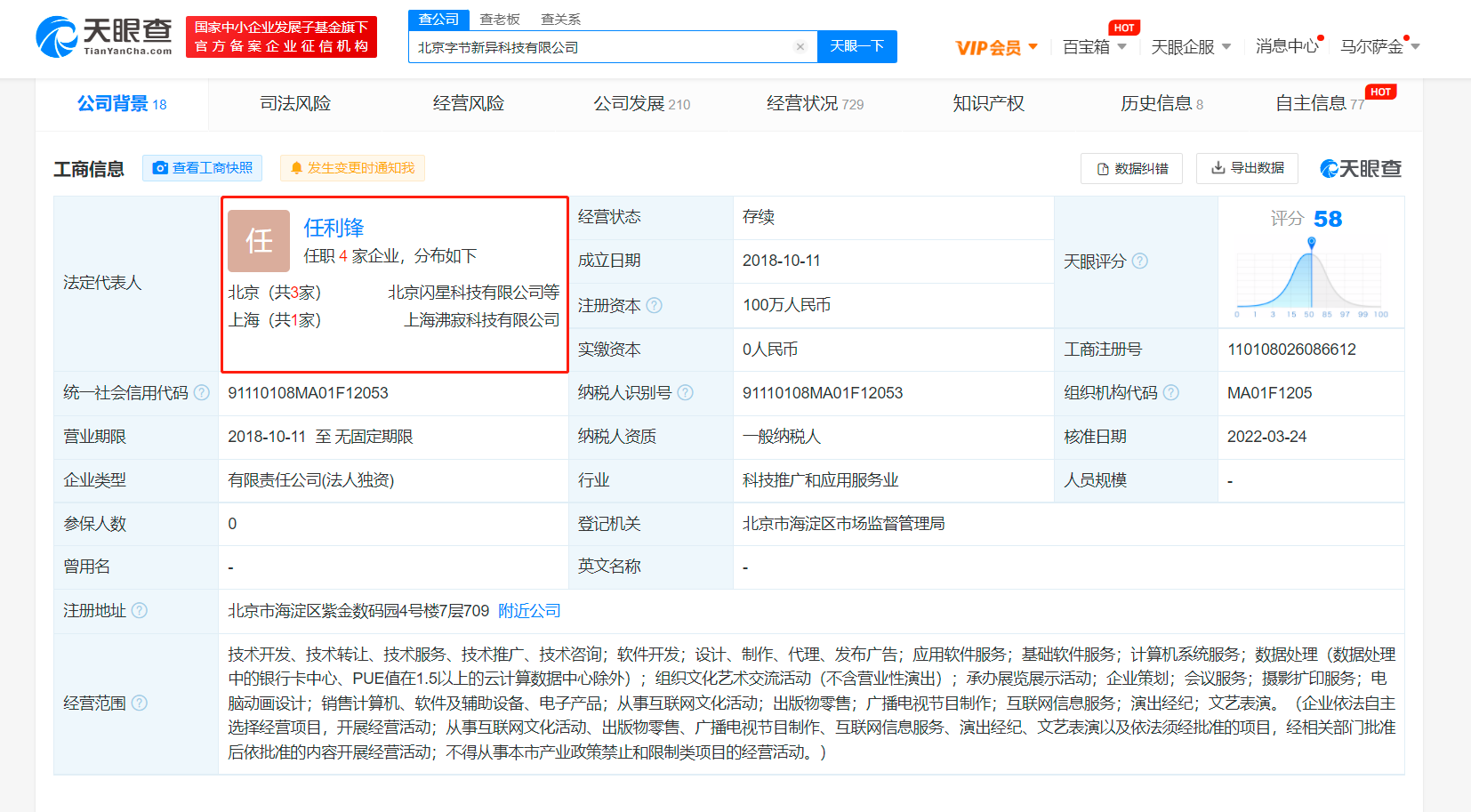The height and width of the screenshot is (812, 1471).
Task: Click the 发生变更时通知我 button
Action: point(352,168)
